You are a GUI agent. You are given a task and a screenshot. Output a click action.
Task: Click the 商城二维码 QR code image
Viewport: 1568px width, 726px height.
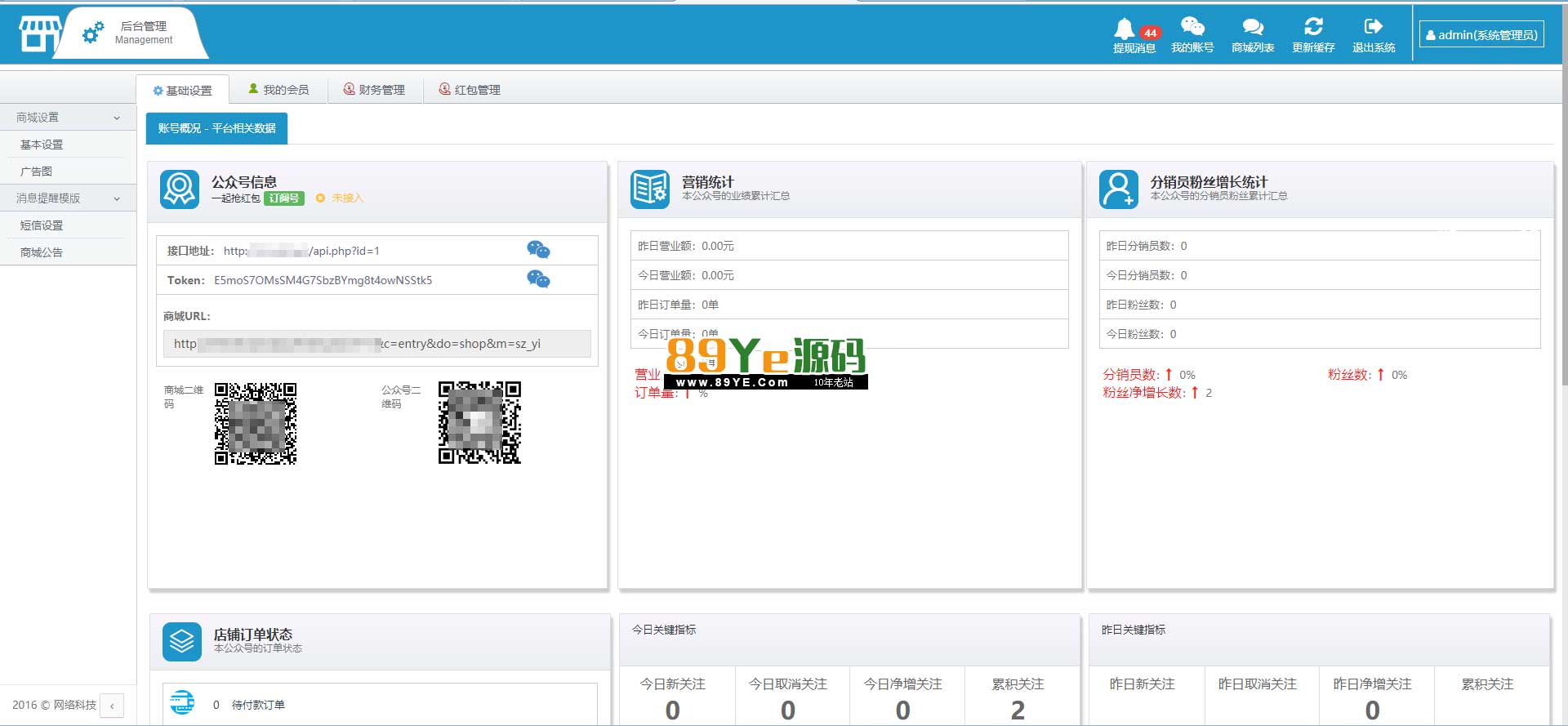pos(255,423)
